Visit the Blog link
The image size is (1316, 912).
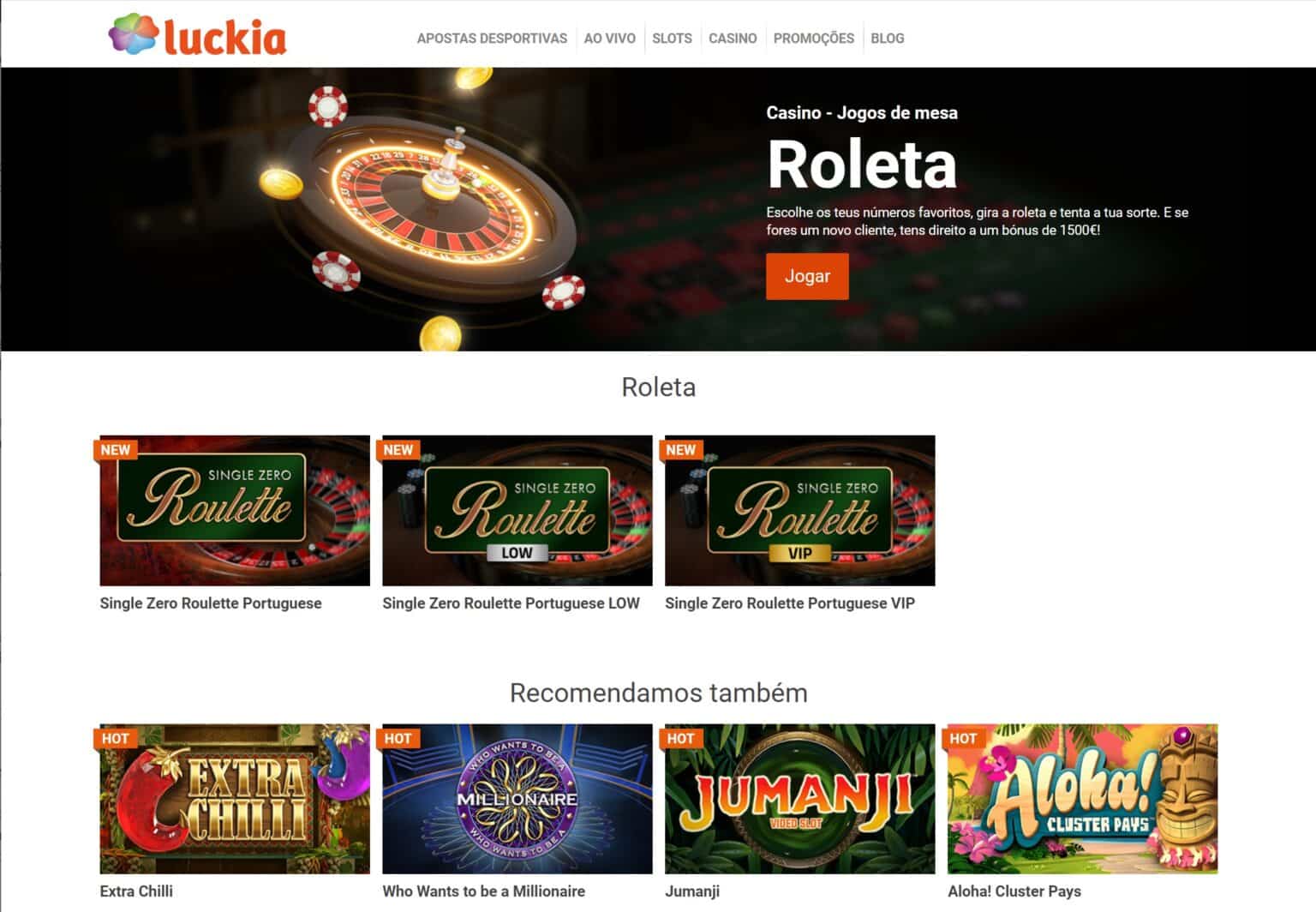pos(887,39)
